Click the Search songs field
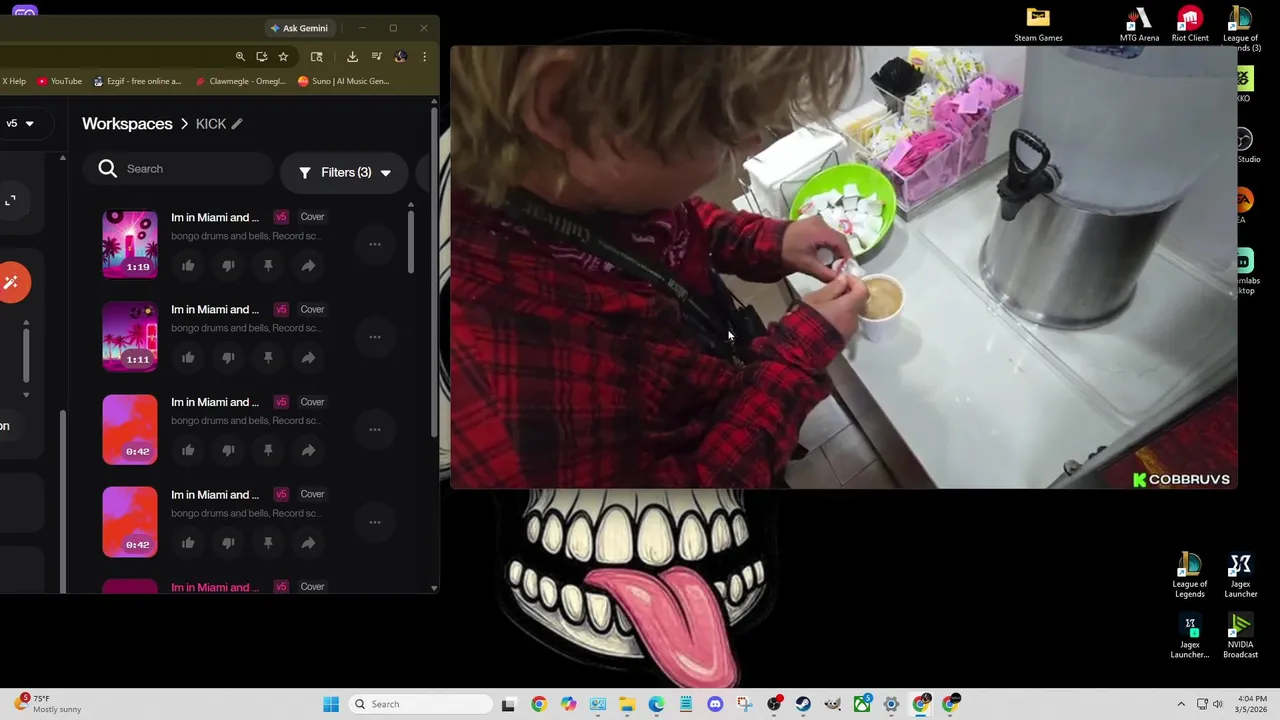This screenshot has height=720, width=1280. tap(178, 169)
